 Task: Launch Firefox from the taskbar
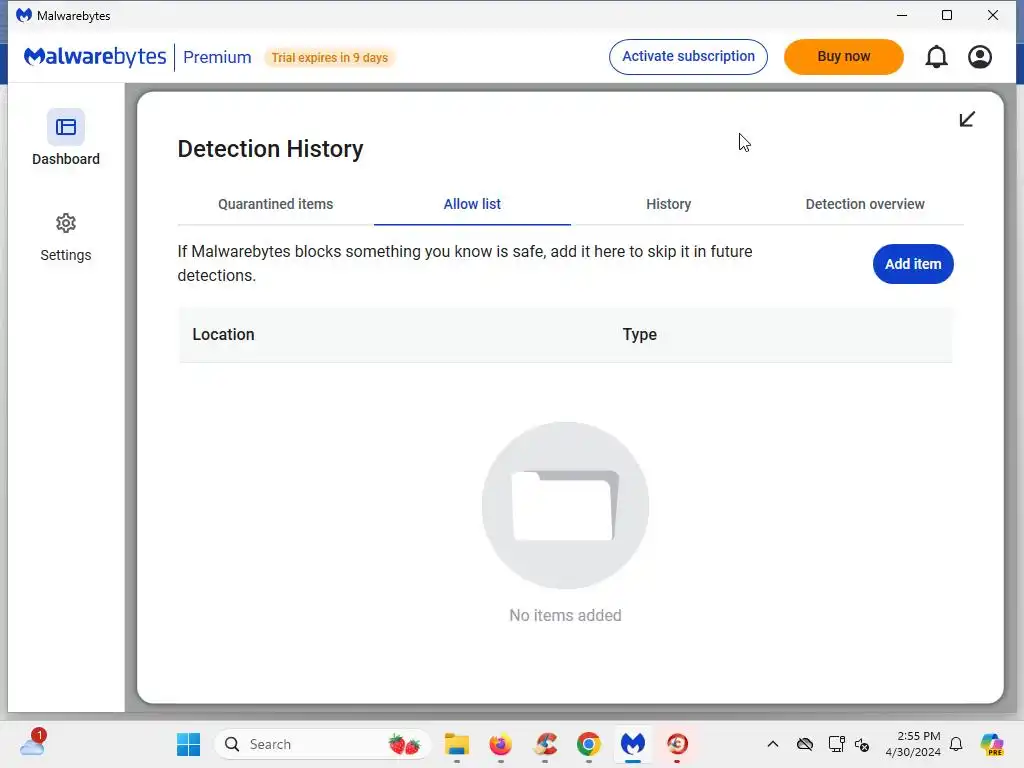501,744
